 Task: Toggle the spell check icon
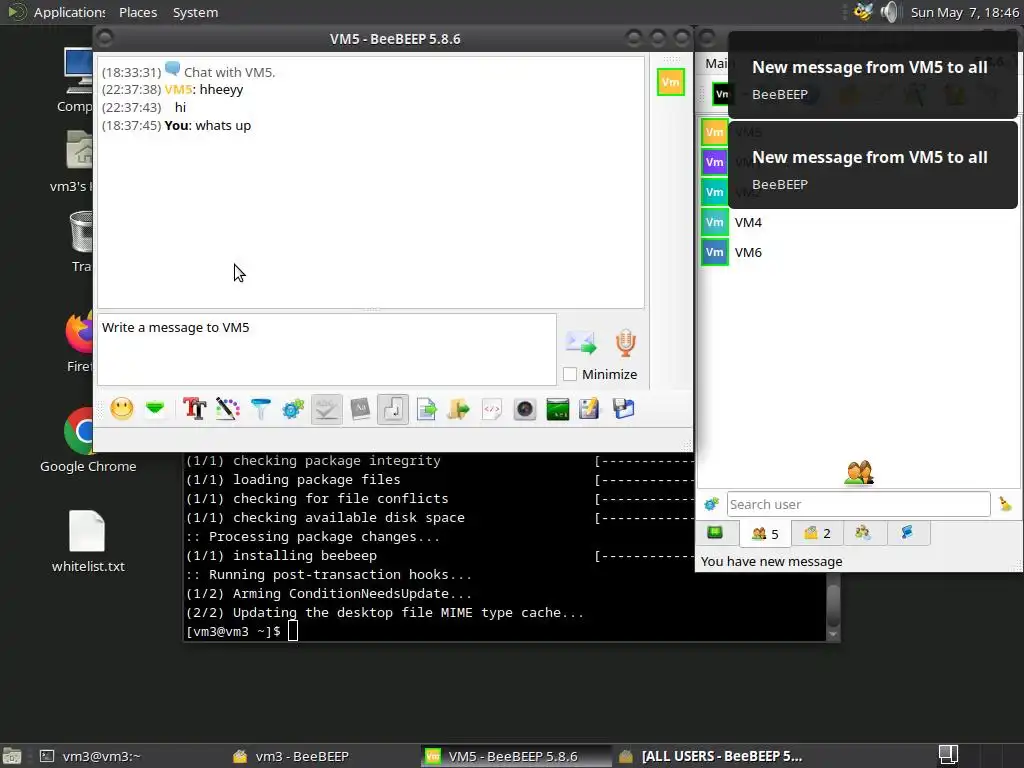pos(327,409)
